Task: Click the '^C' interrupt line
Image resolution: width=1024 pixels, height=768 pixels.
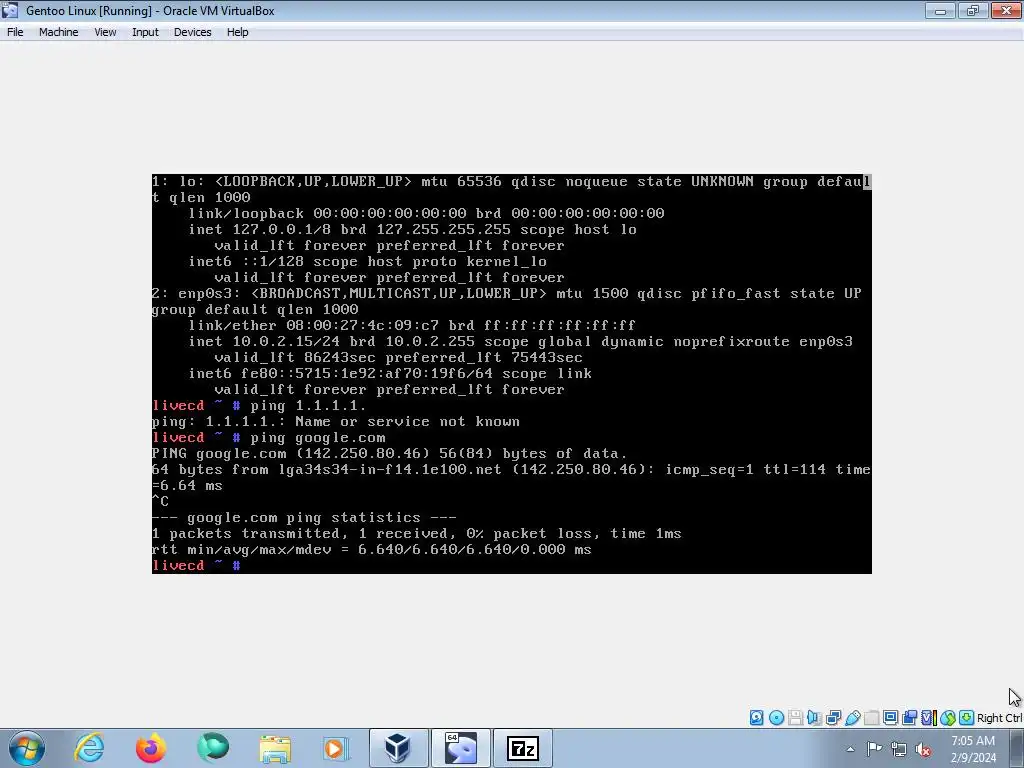Action: tap(160, 502)
